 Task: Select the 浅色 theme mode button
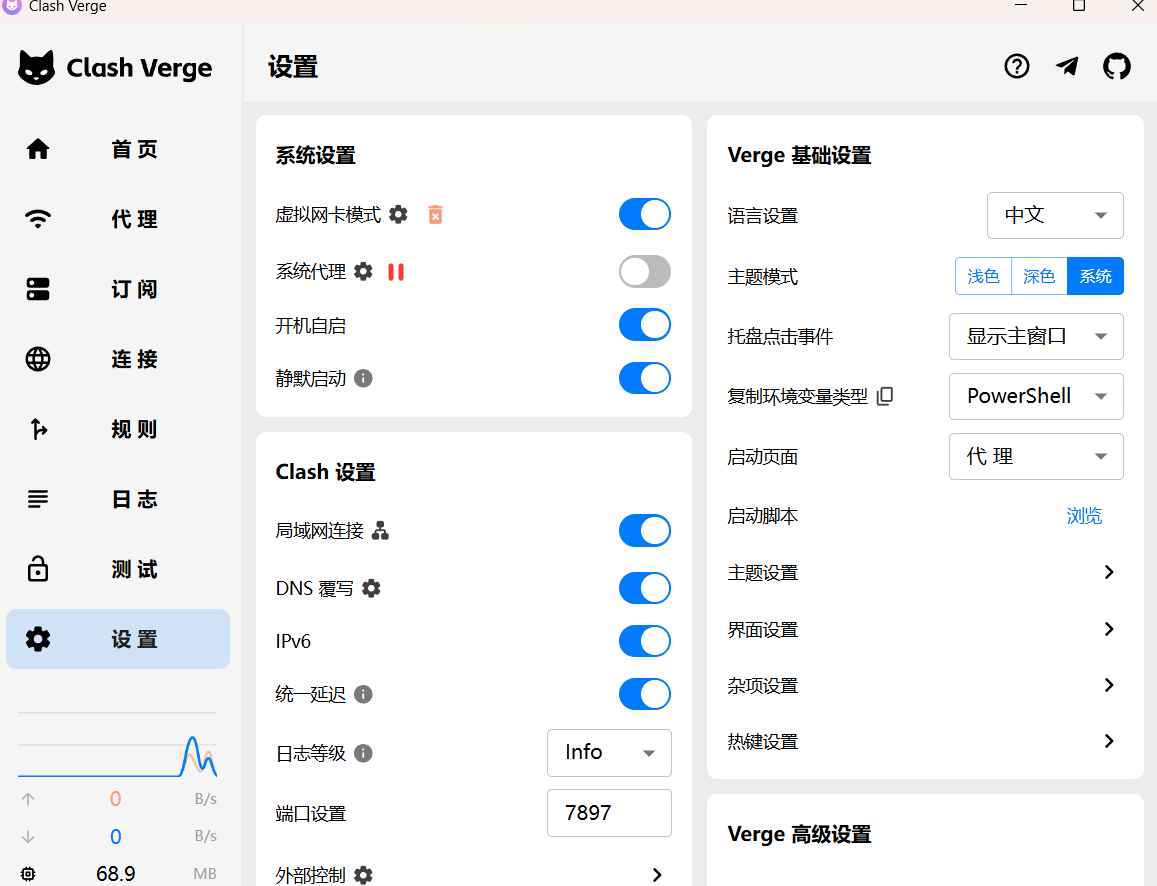tap(983, 276)
